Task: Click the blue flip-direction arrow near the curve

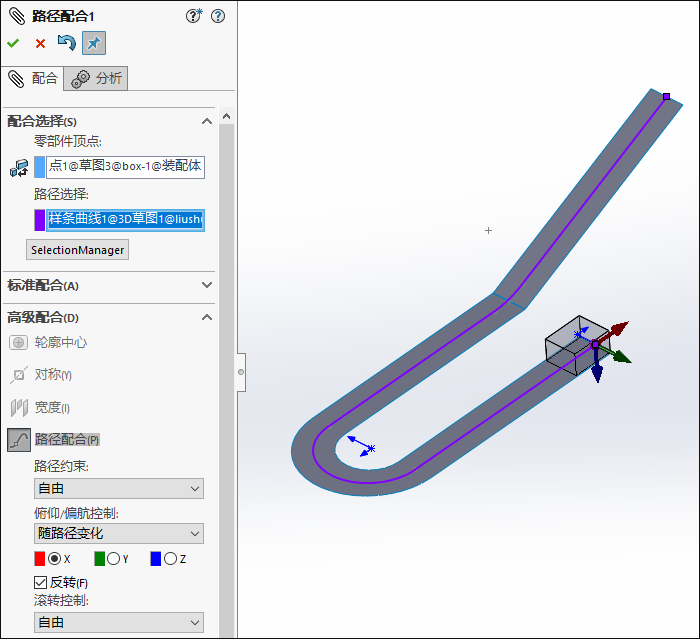Action: point(361,446)
